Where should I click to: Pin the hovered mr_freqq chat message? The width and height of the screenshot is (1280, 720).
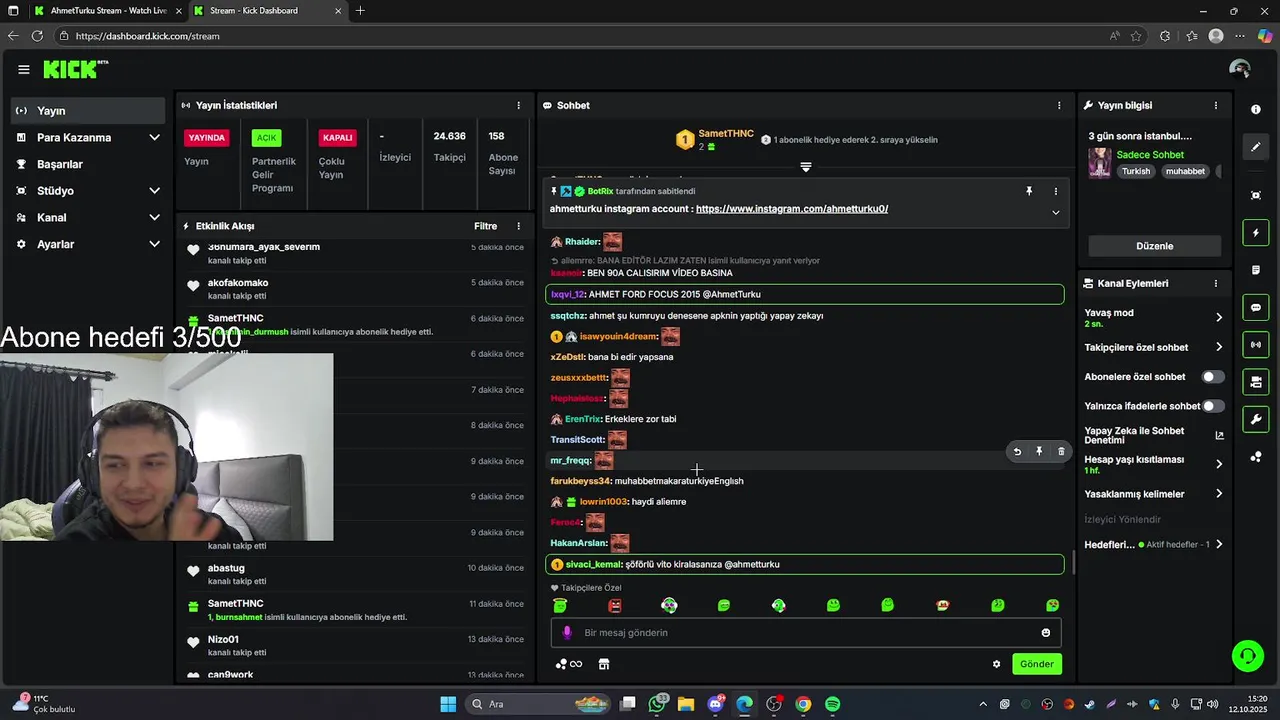coord(1039,452)
